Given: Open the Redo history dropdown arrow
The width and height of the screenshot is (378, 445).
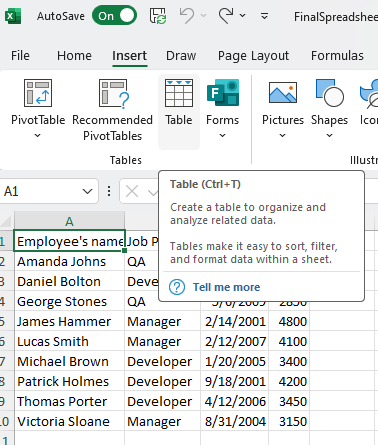Looking at the screenshot, I should coord(243,16).
